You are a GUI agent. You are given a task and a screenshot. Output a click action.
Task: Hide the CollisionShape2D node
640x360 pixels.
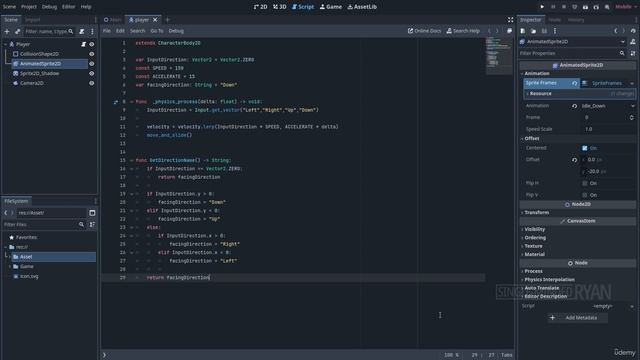pyautogui.click(x=91, y=54)
